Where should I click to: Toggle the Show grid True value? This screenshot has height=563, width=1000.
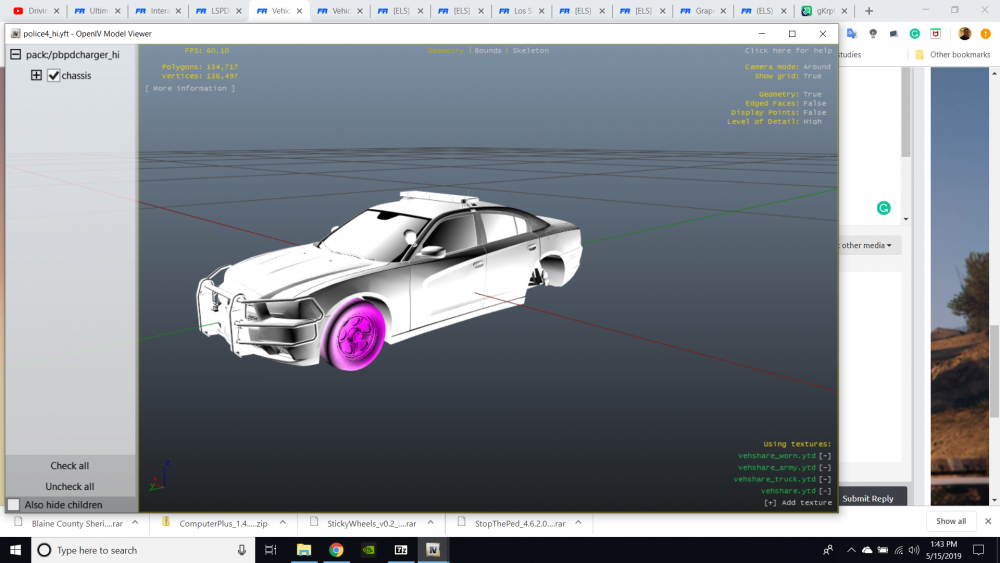(x=812, y=76)
